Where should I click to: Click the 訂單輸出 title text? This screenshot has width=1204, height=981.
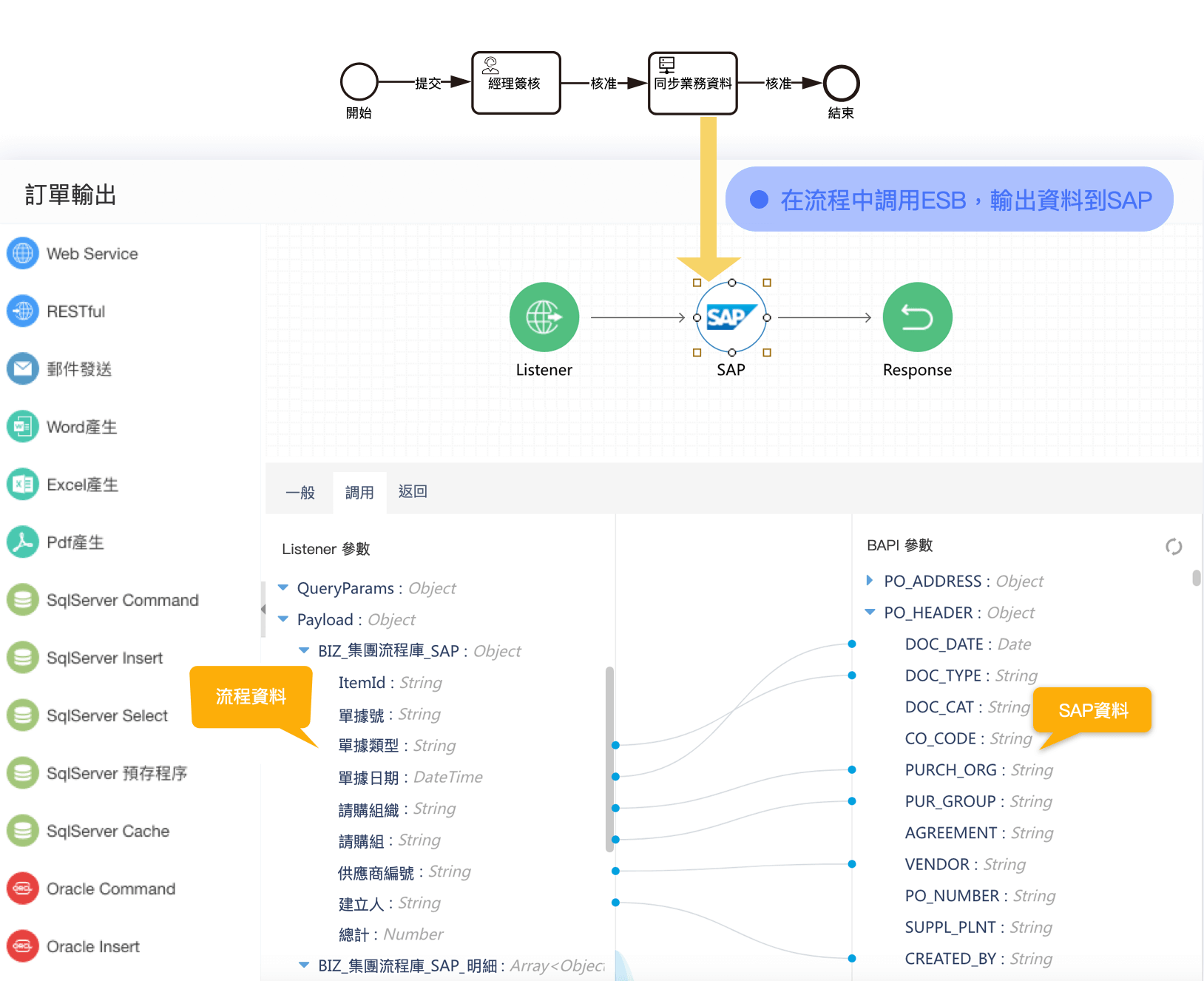click(71, 195)
